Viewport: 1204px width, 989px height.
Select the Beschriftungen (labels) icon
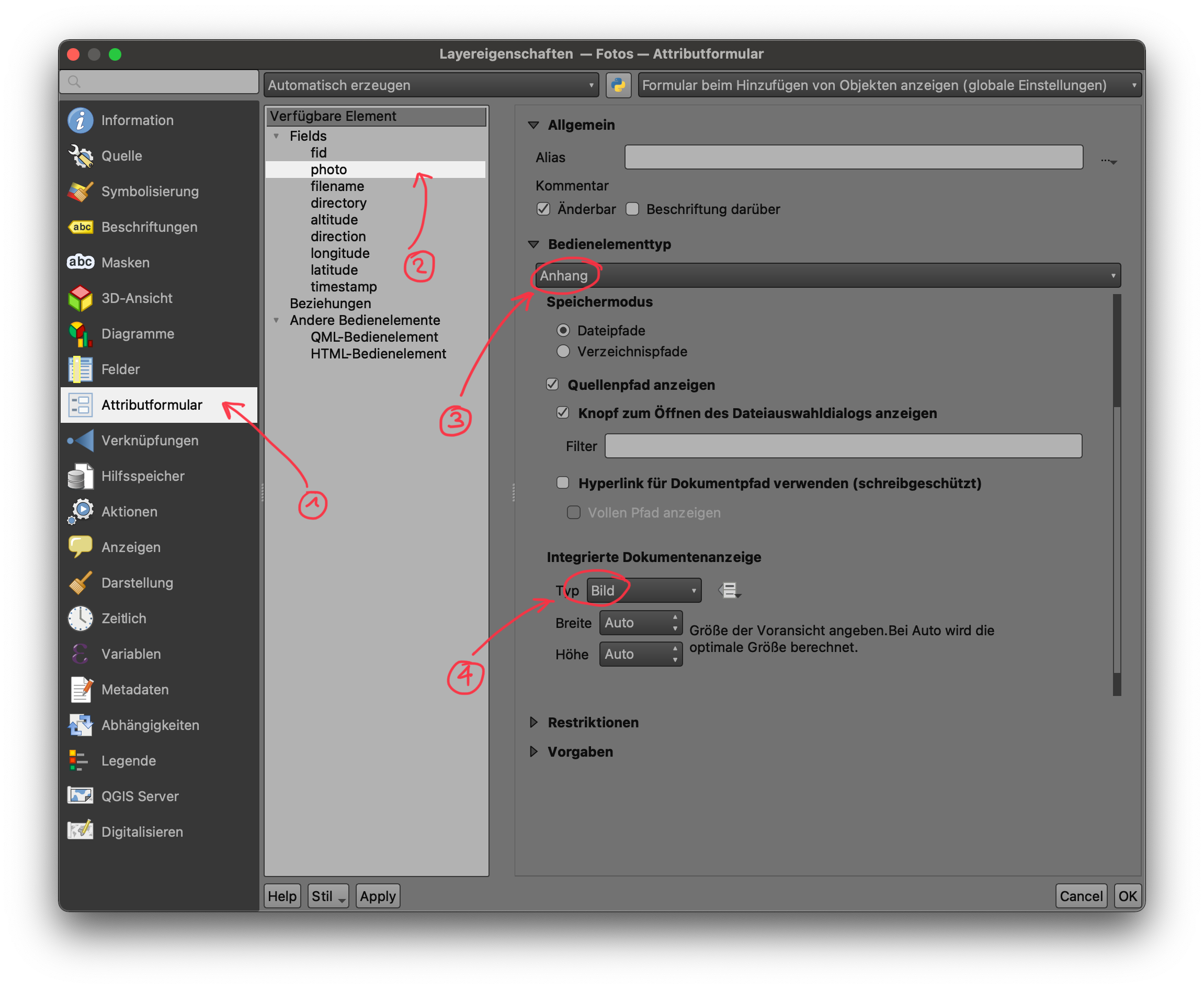coord(80,227)
